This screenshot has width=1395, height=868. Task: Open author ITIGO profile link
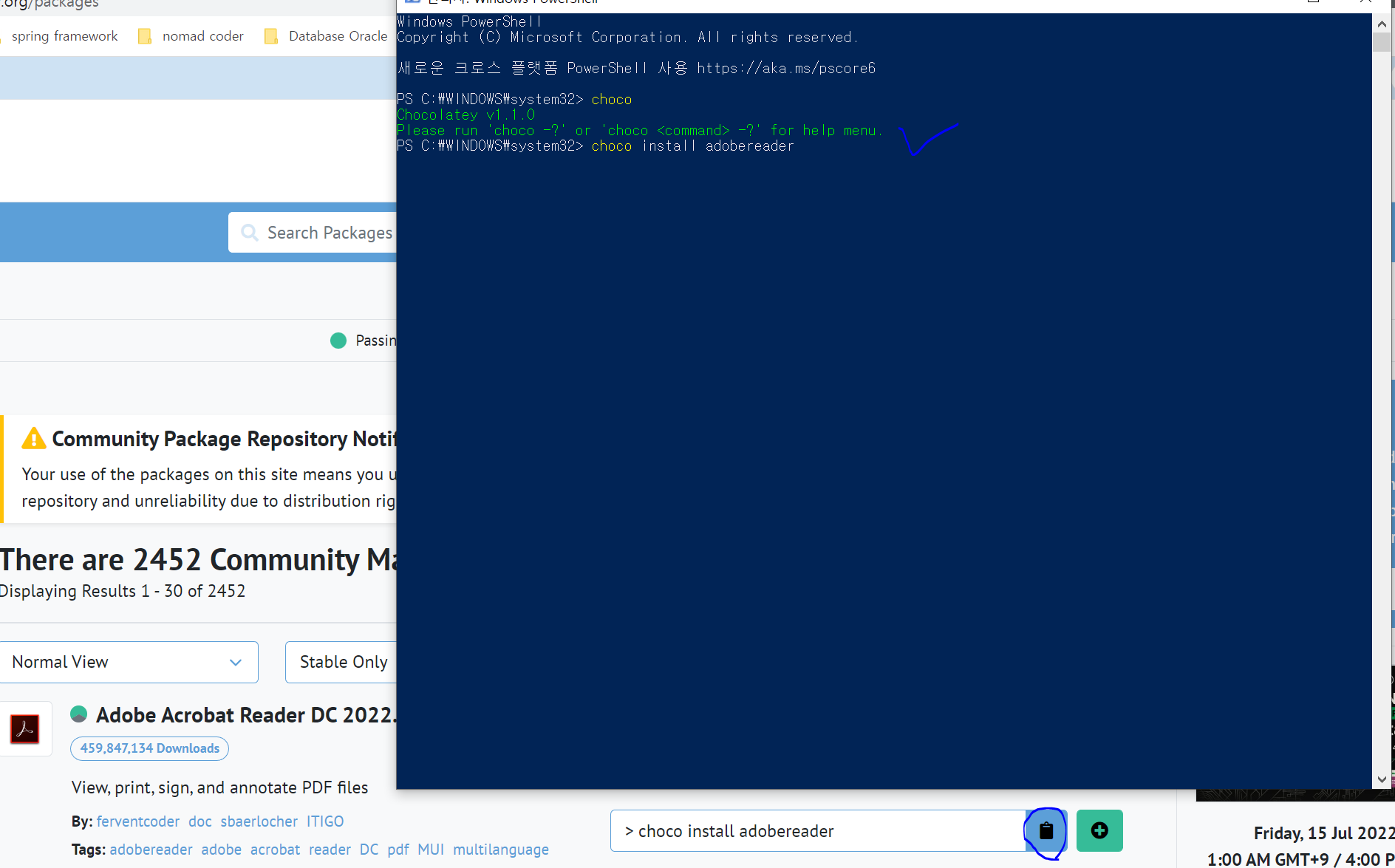[x=325, y=821]
